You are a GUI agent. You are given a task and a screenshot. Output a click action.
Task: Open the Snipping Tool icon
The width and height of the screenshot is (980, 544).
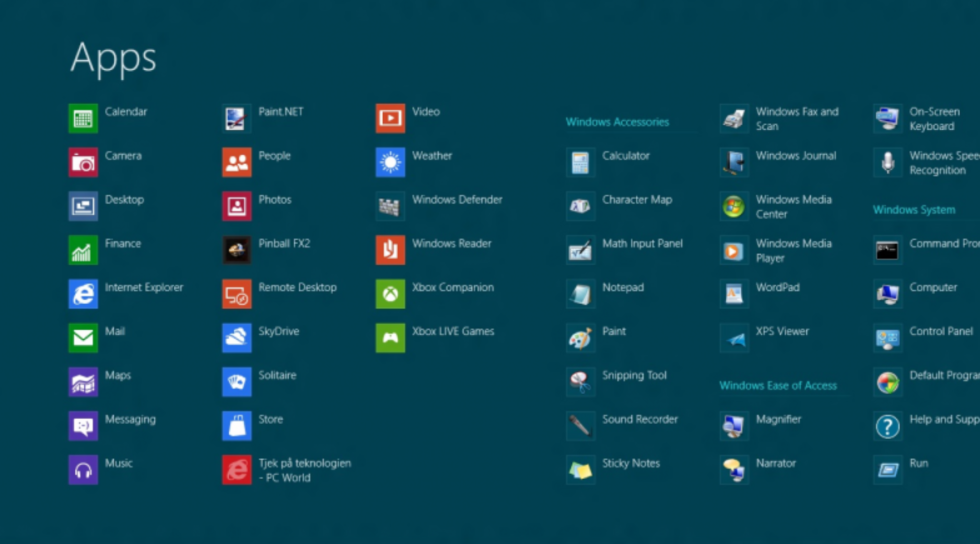581,382
